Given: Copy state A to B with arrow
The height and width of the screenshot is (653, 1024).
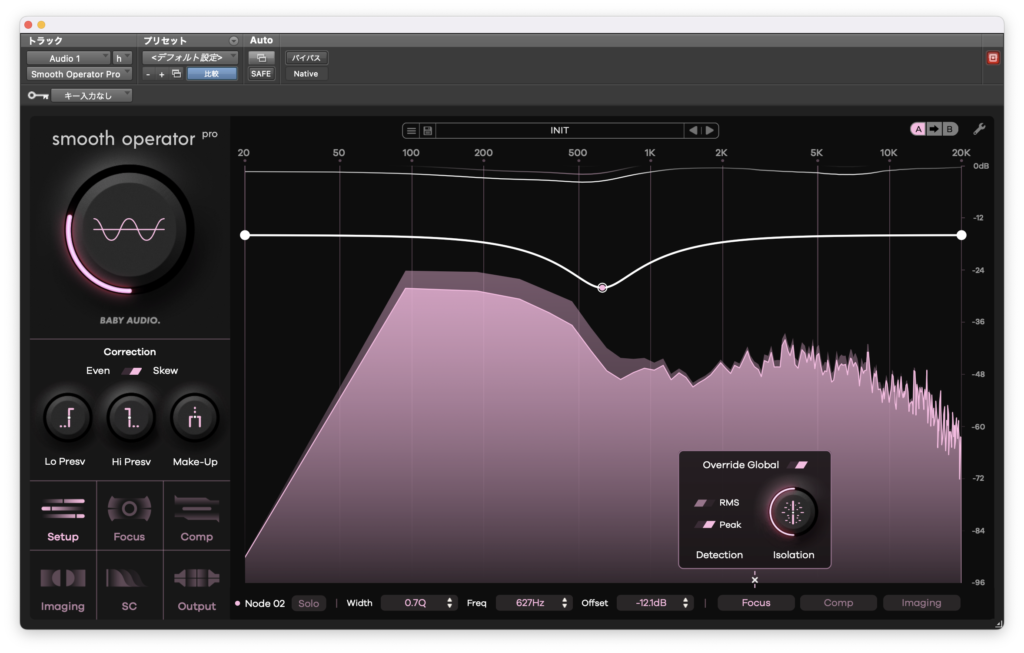Looking at the screenshot, I should click(934, 129).
